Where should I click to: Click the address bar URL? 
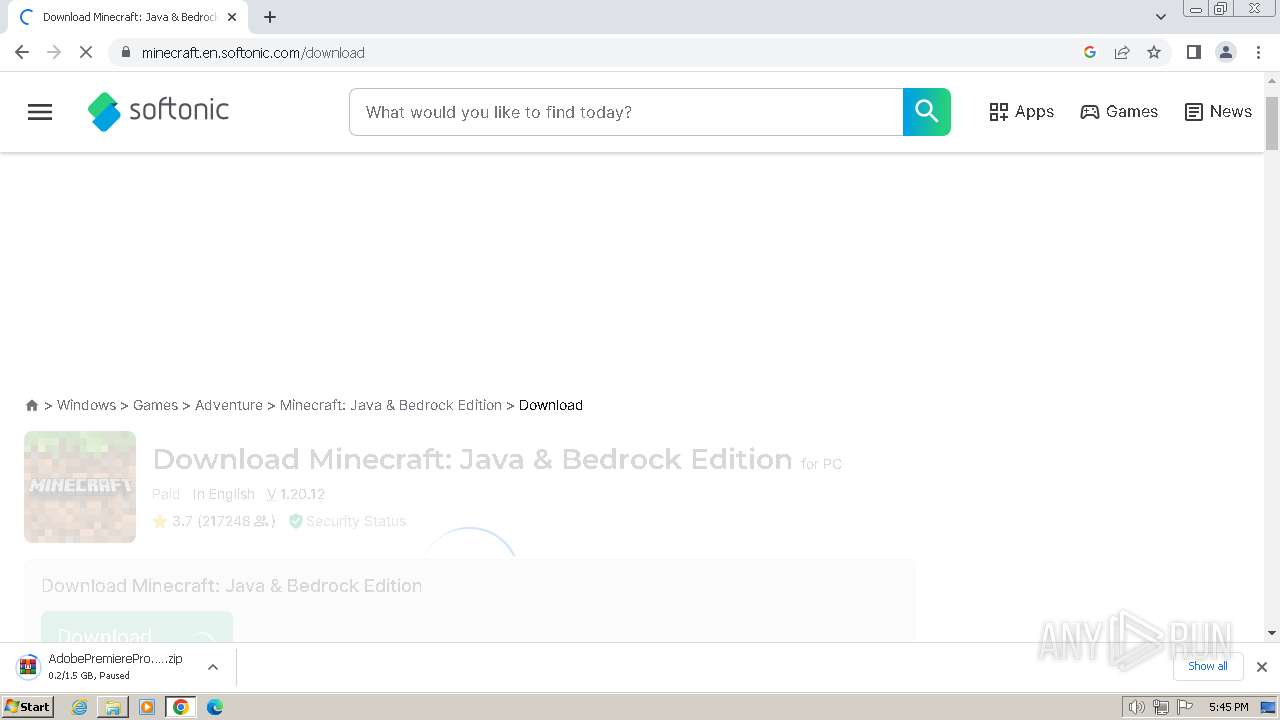coord(253,53)
